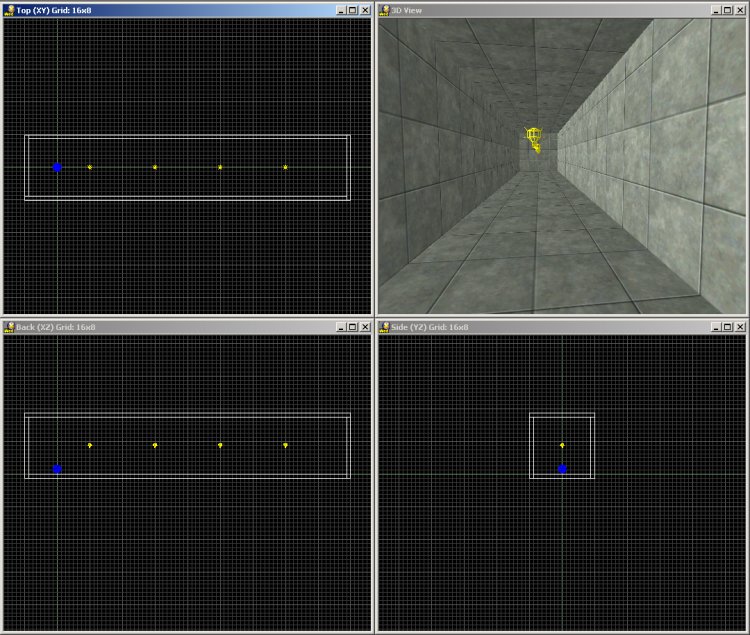Image resolution: width=750 pixels, height=635 pixels.
Task: Maximize the 3D View window
Action: [727, 10]
